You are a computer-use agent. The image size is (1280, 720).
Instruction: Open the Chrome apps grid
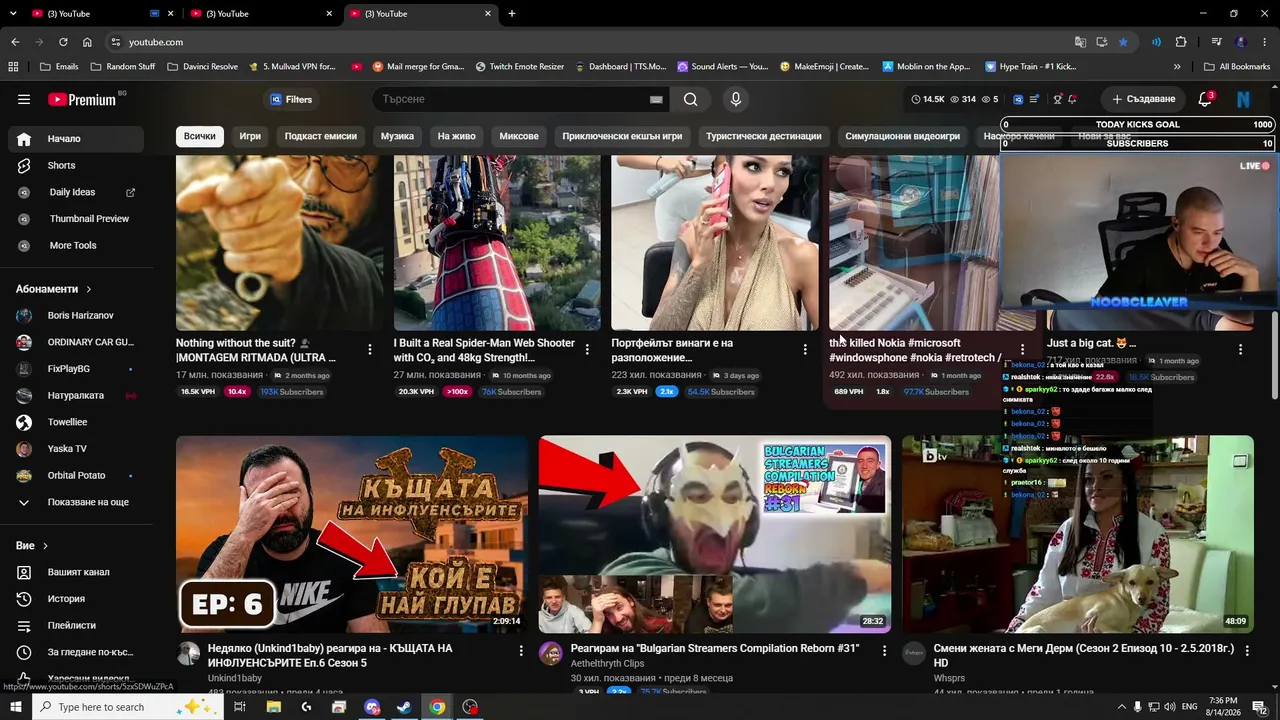click(13, 67)
